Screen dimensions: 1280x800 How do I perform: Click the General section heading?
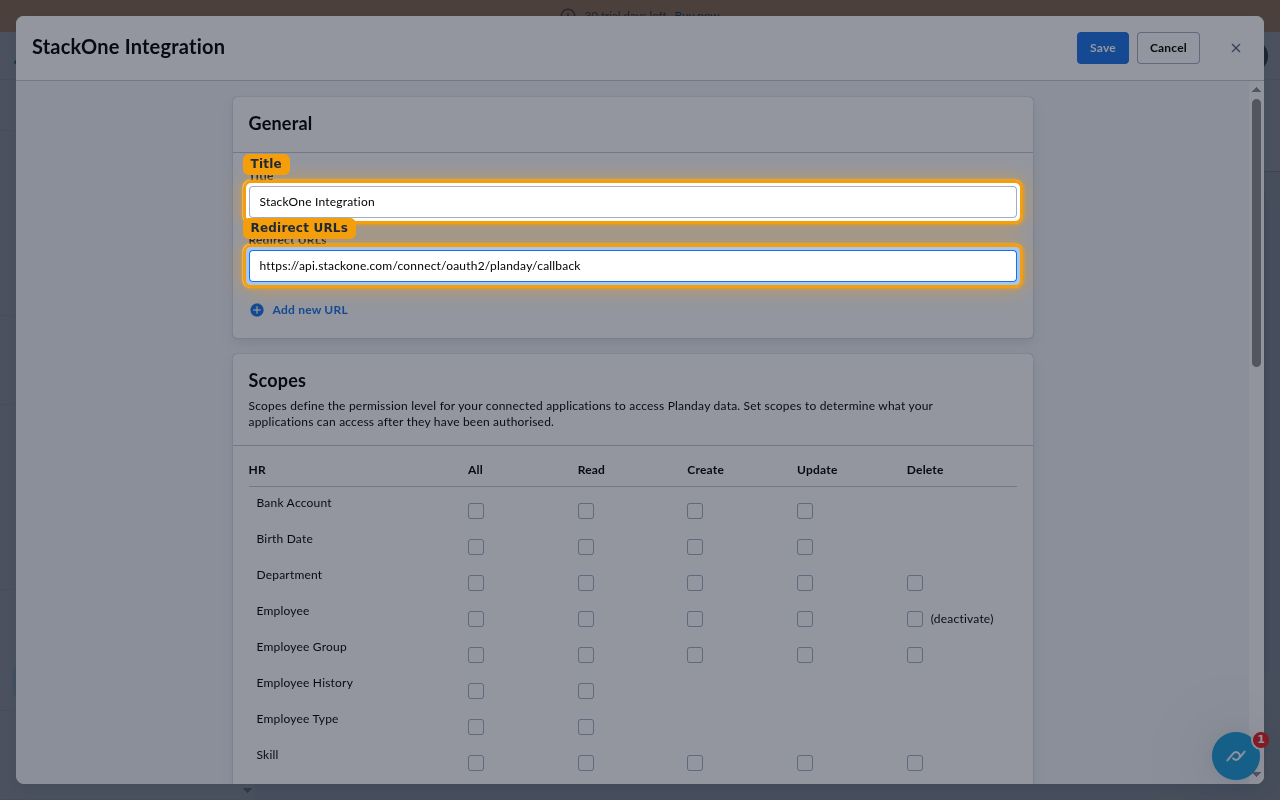(x=280, y=124)
